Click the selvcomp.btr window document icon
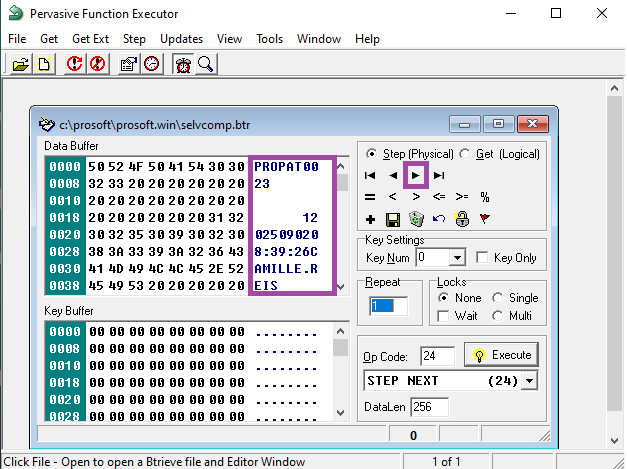The height and width of the screenshot is (469, 627). (47, 124)
